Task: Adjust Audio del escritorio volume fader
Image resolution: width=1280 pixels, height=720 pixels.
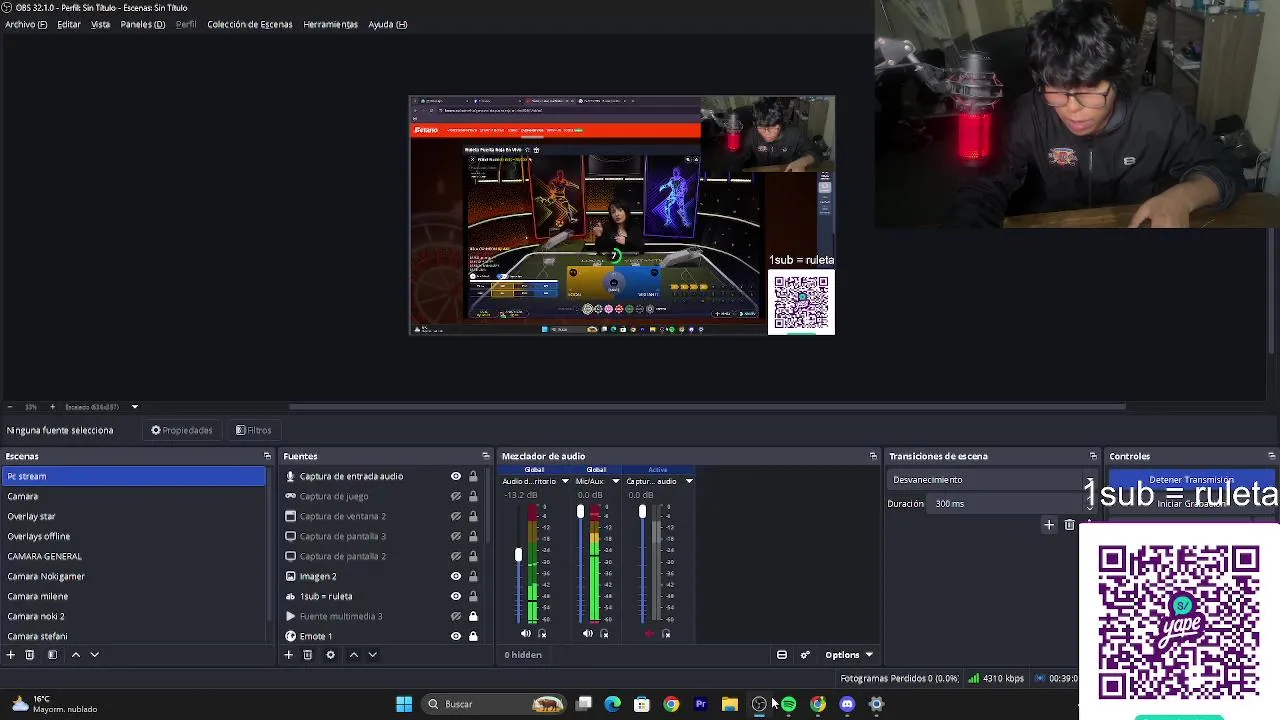Action: pos(518,555)
